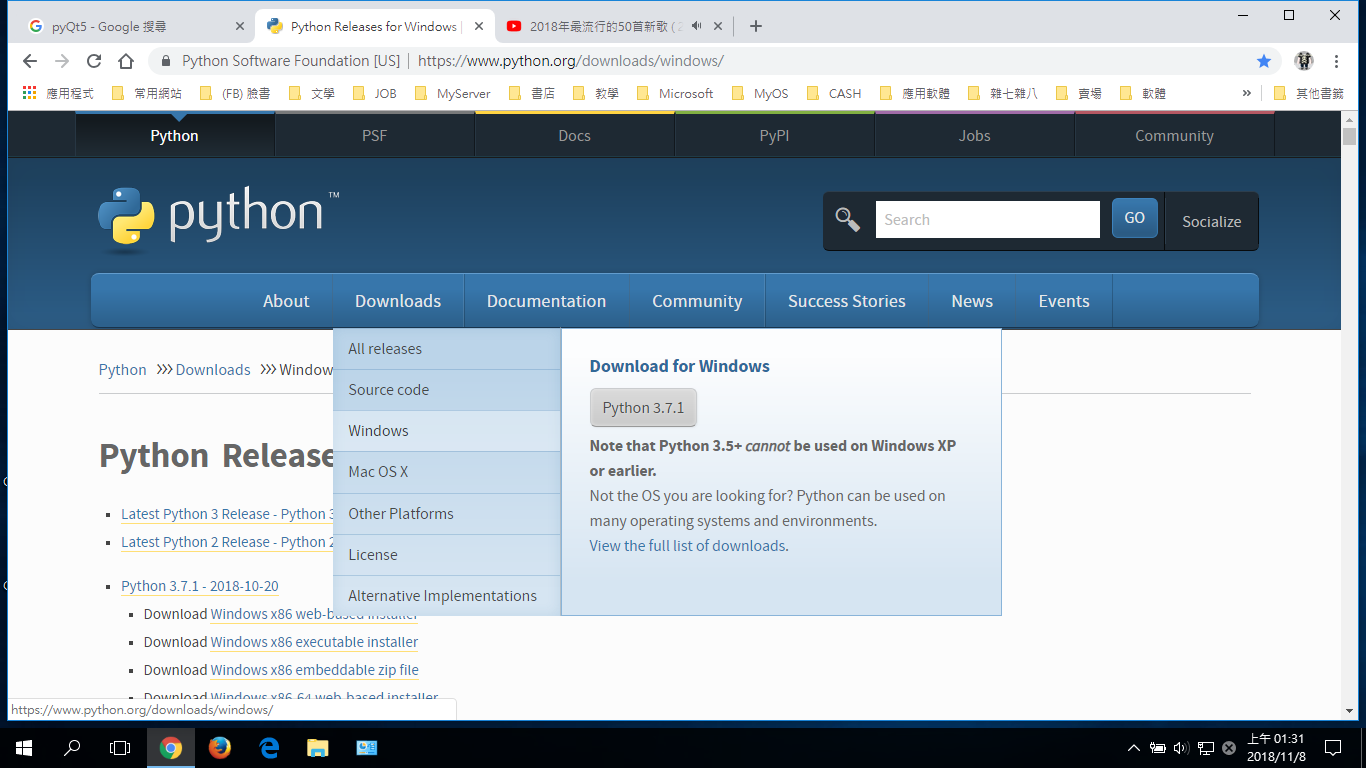Launch Firefox from the taskbar
The height and width of the screenshot is (768, 1366).
(x=219, y=747)
